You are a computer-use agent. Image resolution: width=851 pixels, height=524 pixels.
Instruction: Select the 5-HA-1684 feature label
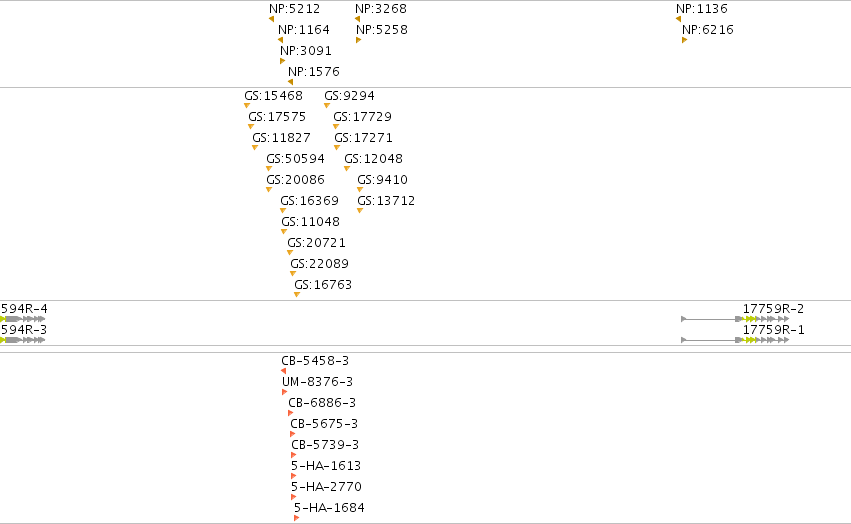pos(329,508)
